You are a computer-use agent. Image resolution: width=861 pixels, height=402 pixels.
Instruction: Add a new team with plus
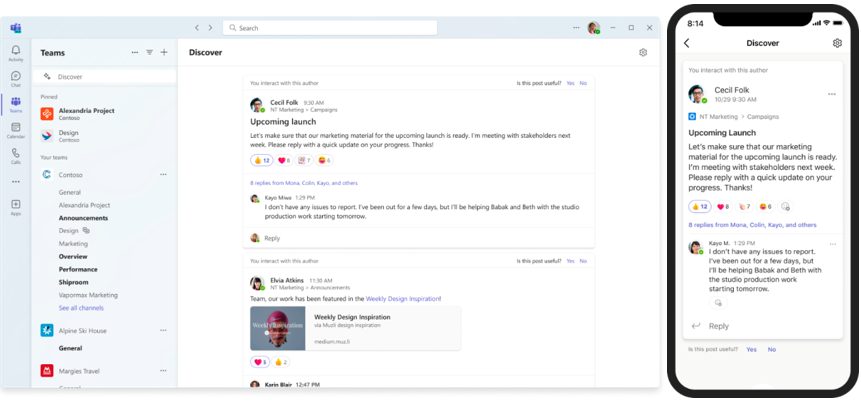pyautogui.click(x=164, y=52)
